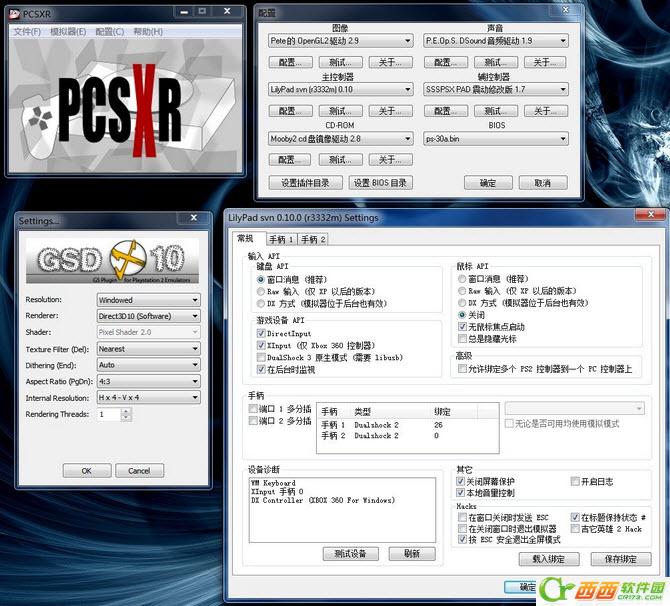Select keyboard API 窗口消息 (推荐) radio
The image size is (670, 606).
pos(261,279)
